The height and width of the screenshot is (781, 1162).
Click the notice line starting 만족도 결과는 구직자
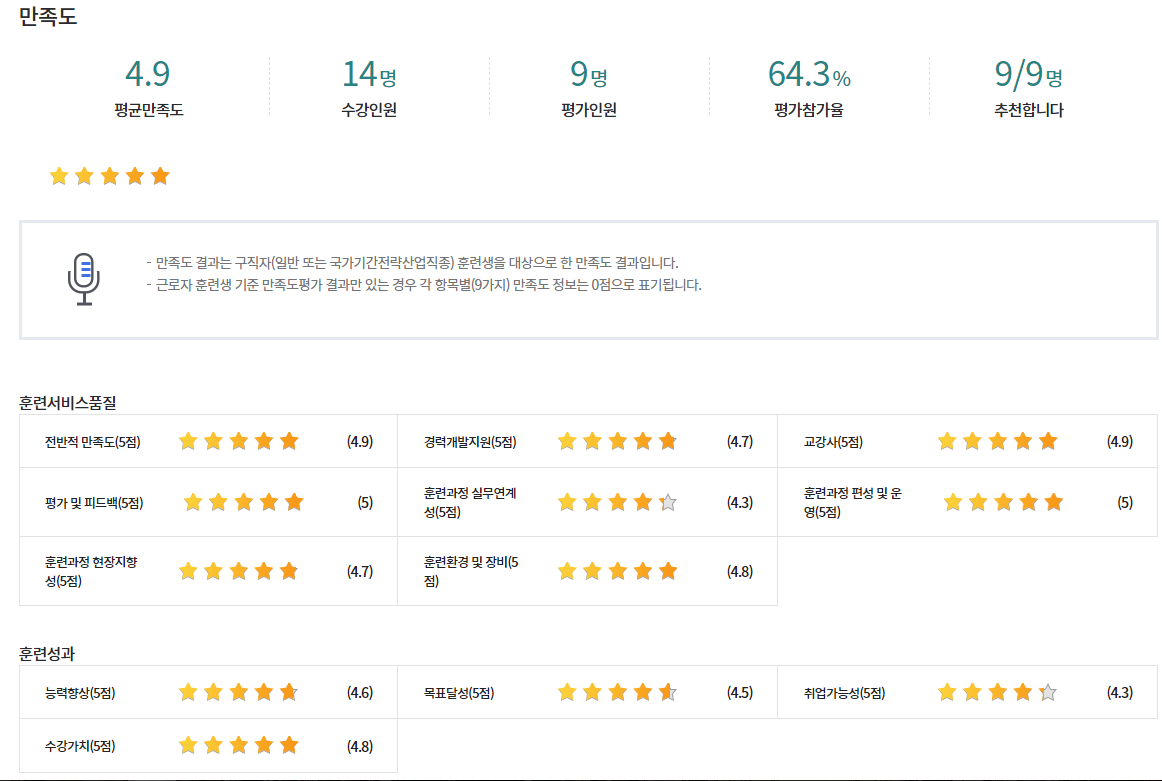413,262
